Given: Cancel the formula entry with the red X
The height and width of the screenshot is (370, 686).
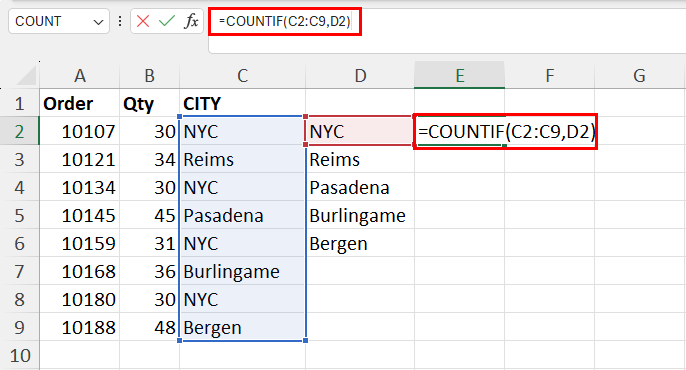Looking at the screenshot, I should click(143, 21).
